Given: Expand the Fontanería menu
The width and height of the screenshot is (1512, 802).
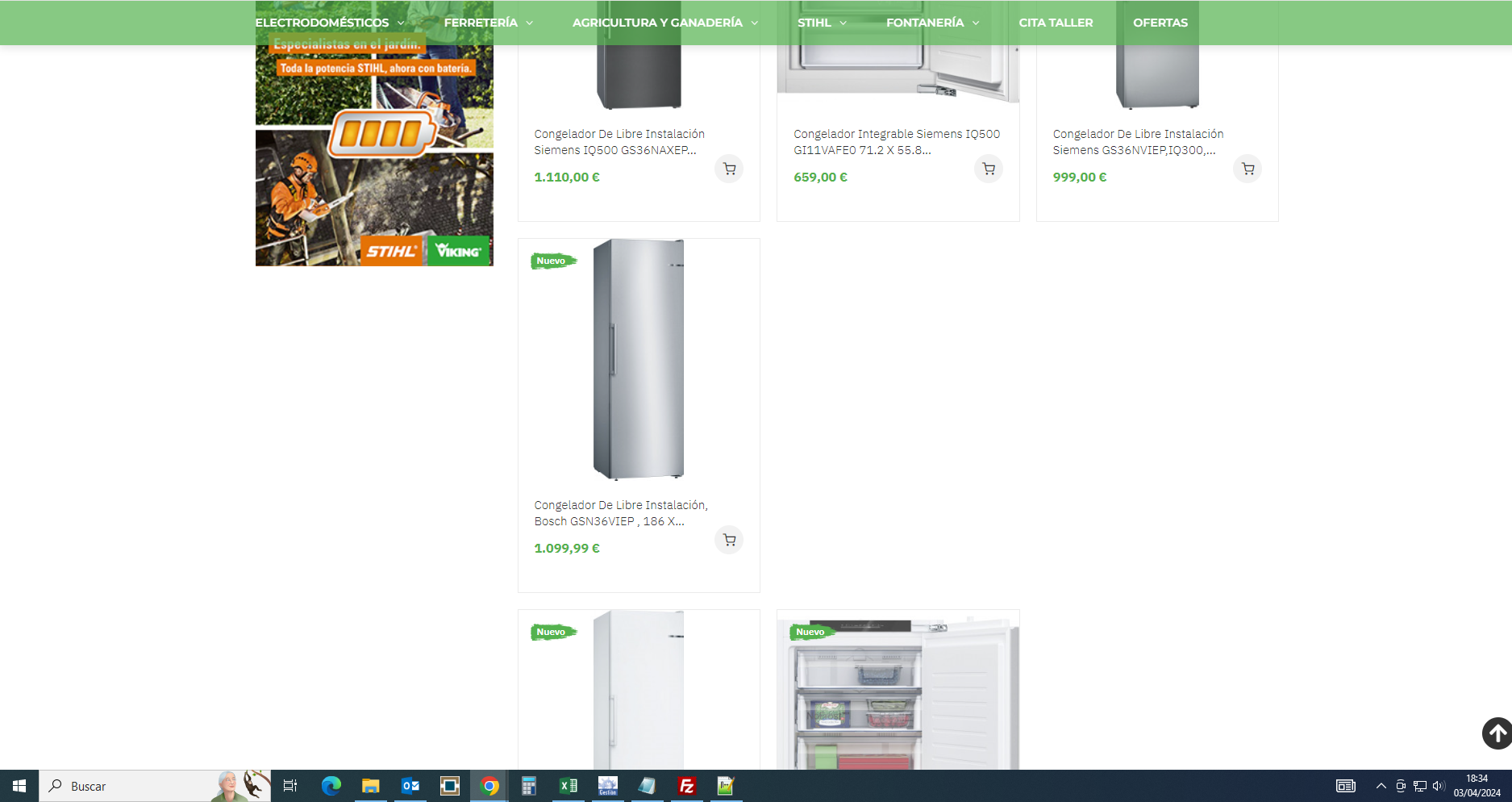Looking at the screenshot, I should tap(932, 23).
